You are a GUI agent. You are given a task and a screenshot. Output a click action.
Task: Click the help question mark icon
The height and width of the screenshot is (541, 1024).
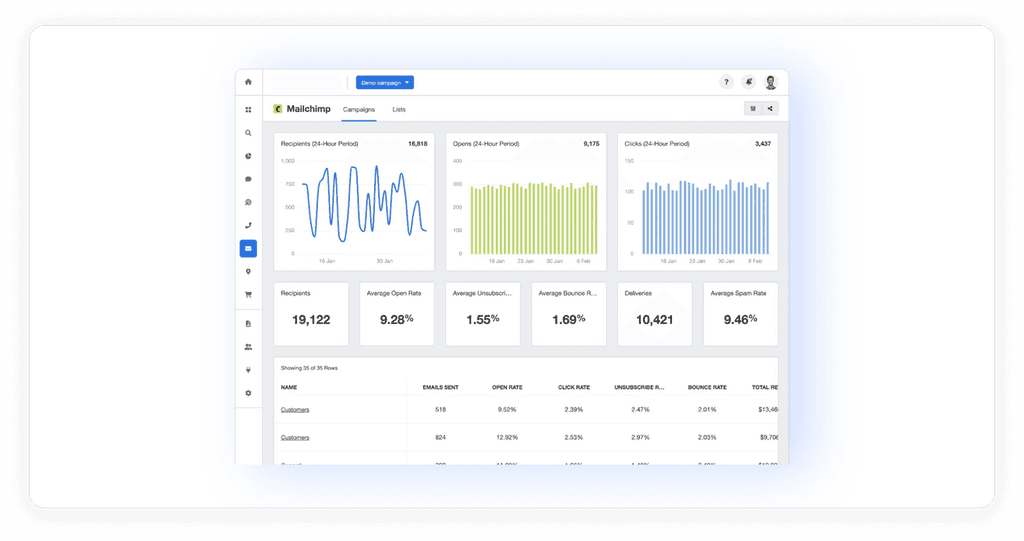pos(726,82)
